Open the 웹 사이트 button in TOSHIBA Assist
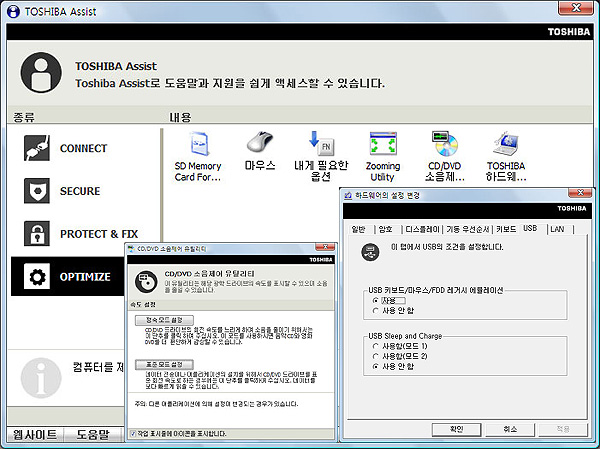The height and width of the screenshot is (449, 600). pos(35,435)
